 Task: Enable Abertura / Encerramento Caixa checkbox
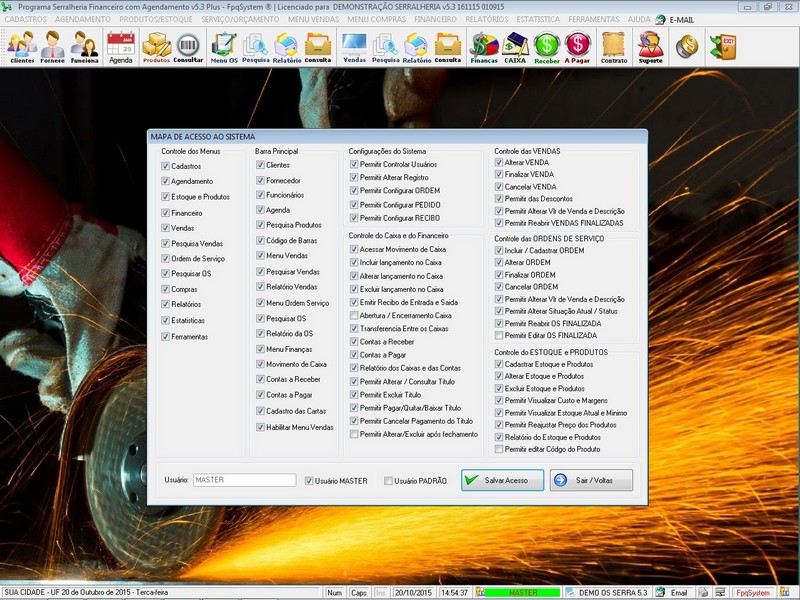tap(354, 315)
